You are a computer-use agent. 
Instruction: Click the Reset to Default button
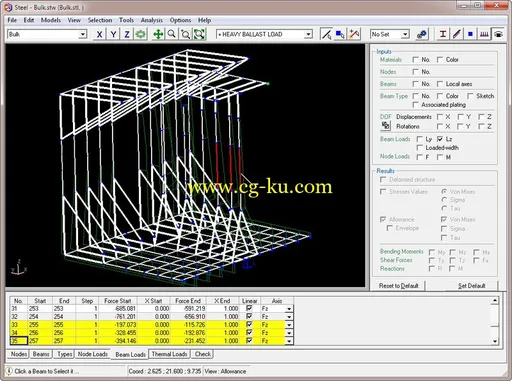pyautogui.click(x=399, y=286)
